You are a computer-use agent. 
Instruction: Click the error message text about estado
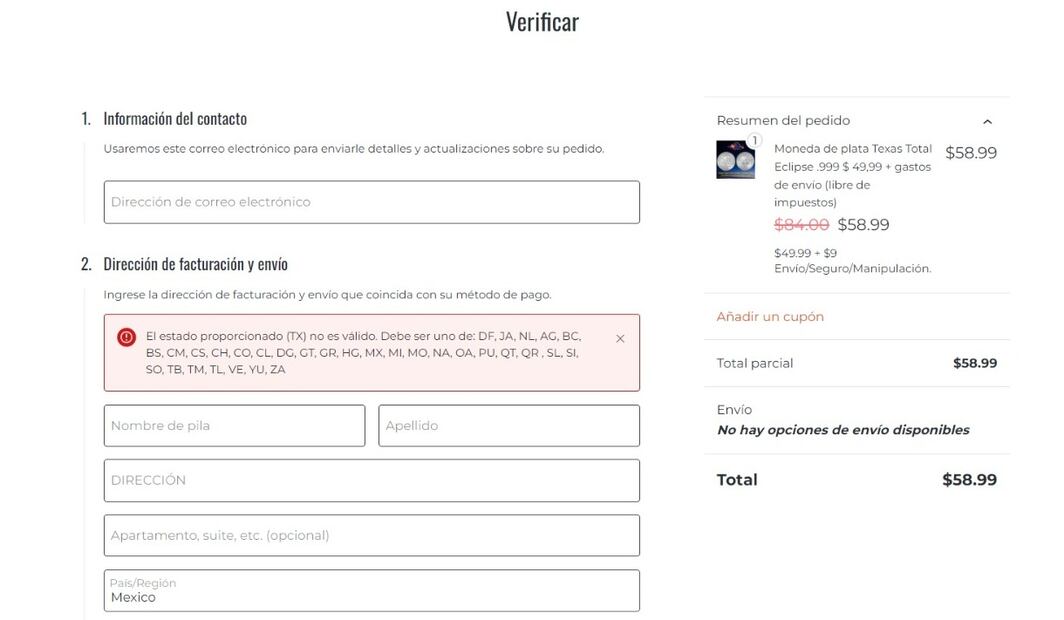[364, 353]
